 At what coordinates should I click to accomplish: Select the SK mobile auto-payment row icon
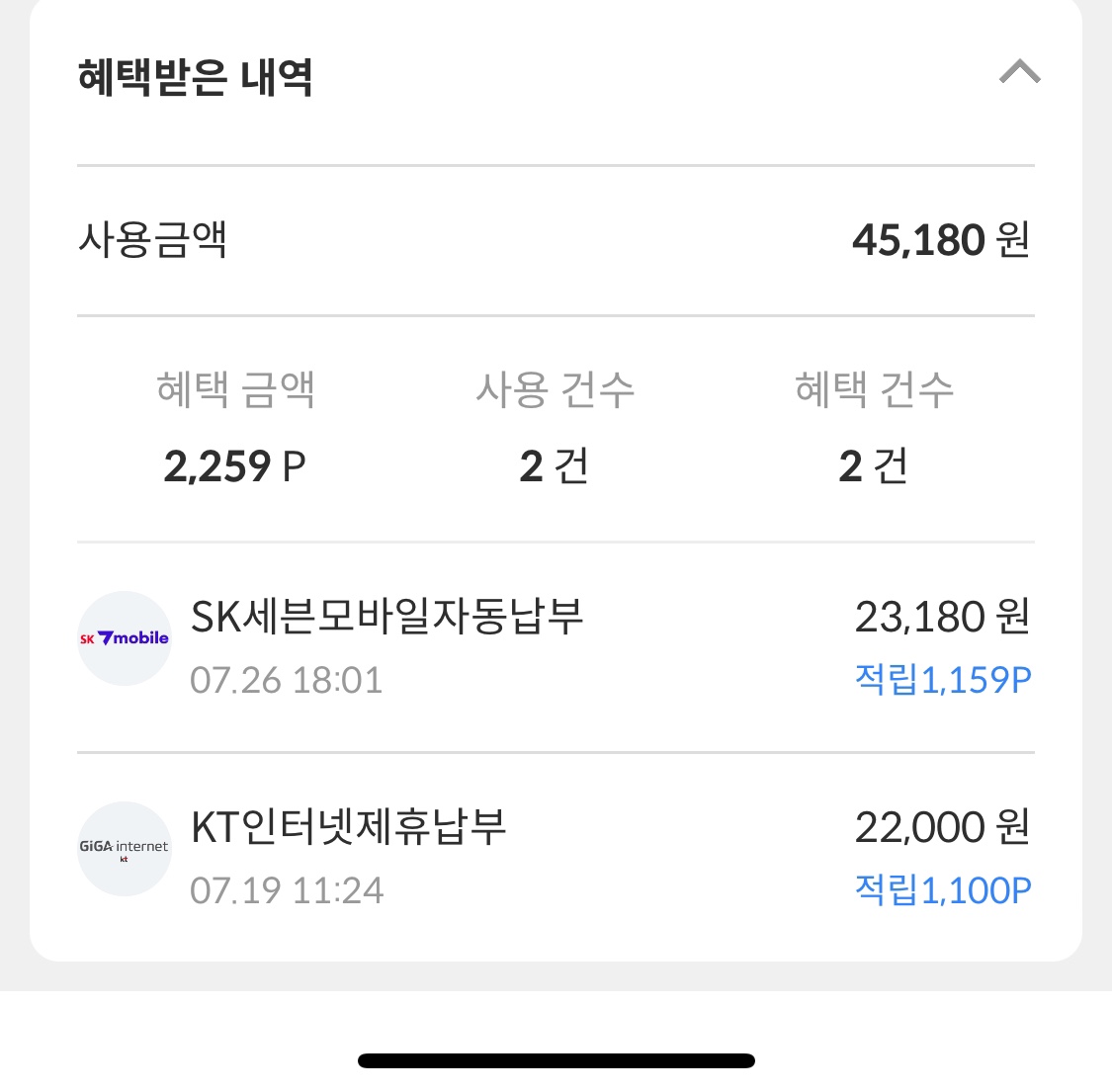point(124,638)
